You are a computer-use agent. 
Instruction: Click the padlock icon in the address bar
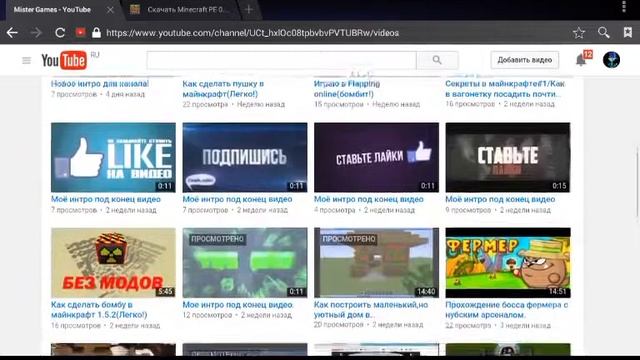click(96, 33)
